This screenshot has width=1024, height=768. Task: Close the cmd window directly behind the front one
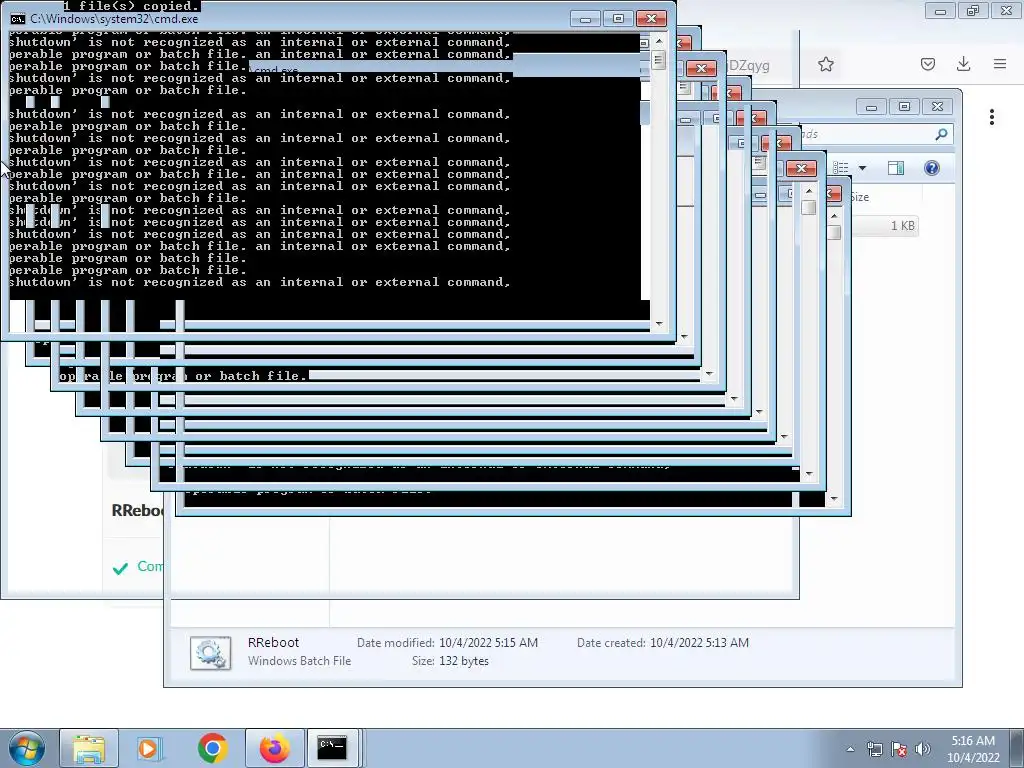point(683,44)
